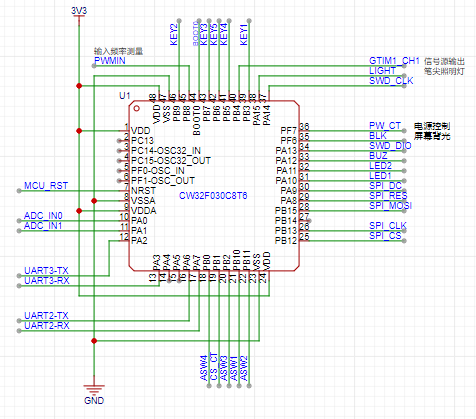Click the KEY2 net label
The height and width of the screenshot is (419, 476).
pyautogui.click(x=174, y=35)
